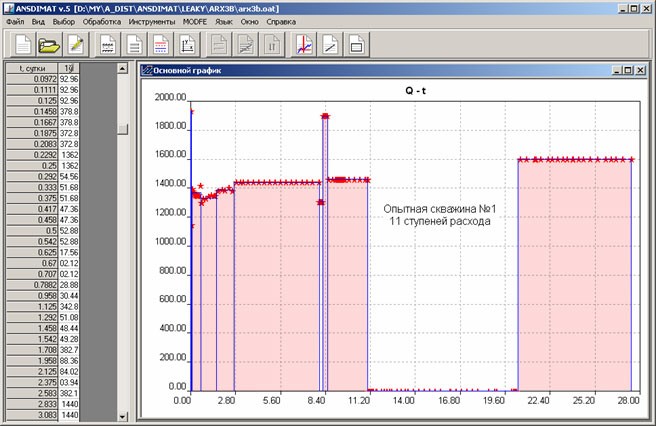Select the time cell 1.125
The image size is (656, 426).
tap(32, 306)
